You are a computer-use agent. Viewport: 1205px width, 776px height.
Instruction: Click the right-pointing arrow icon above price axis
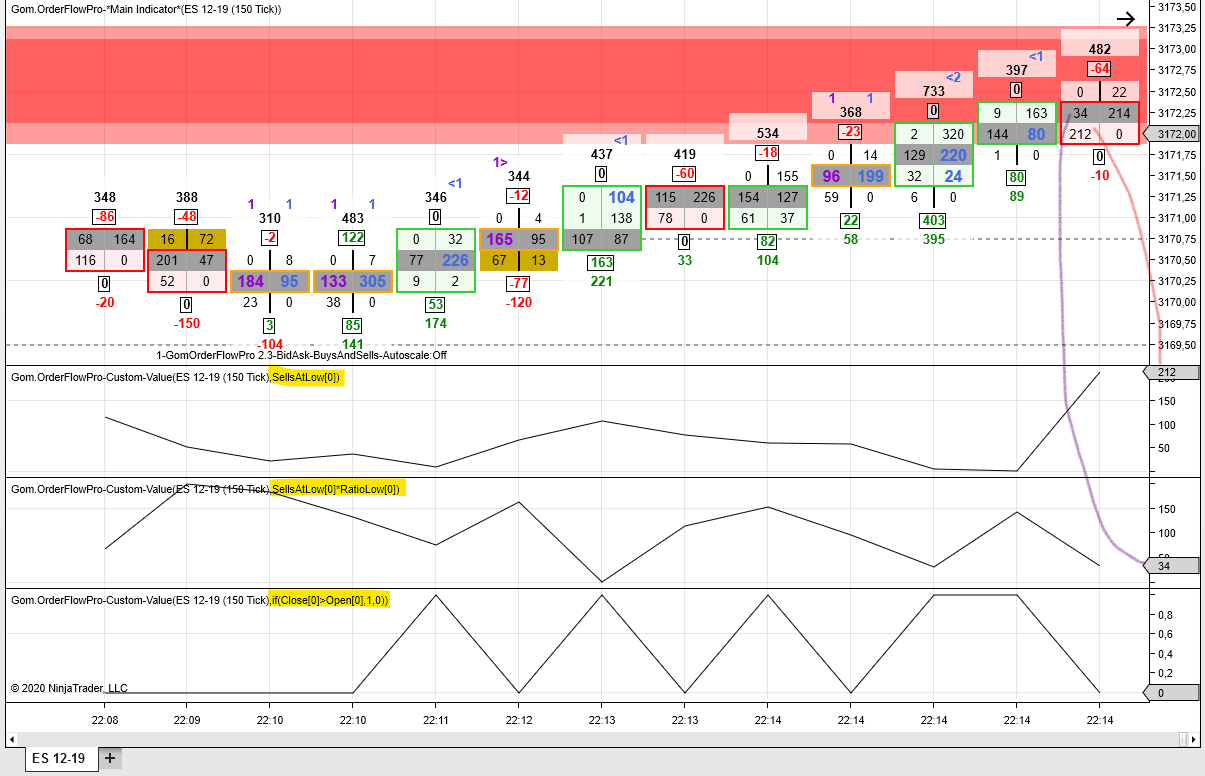(x=1125, y=18)
